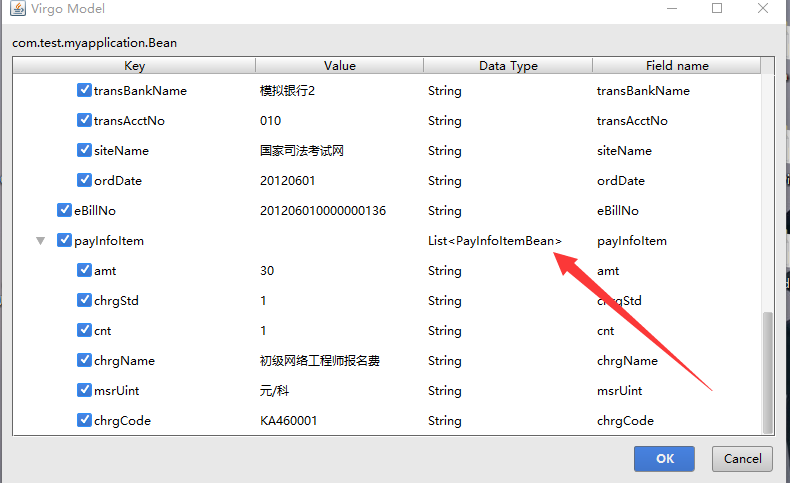Toggle the ordDate checkbox
The image size is (790, 483).
[x=84, y=180]
